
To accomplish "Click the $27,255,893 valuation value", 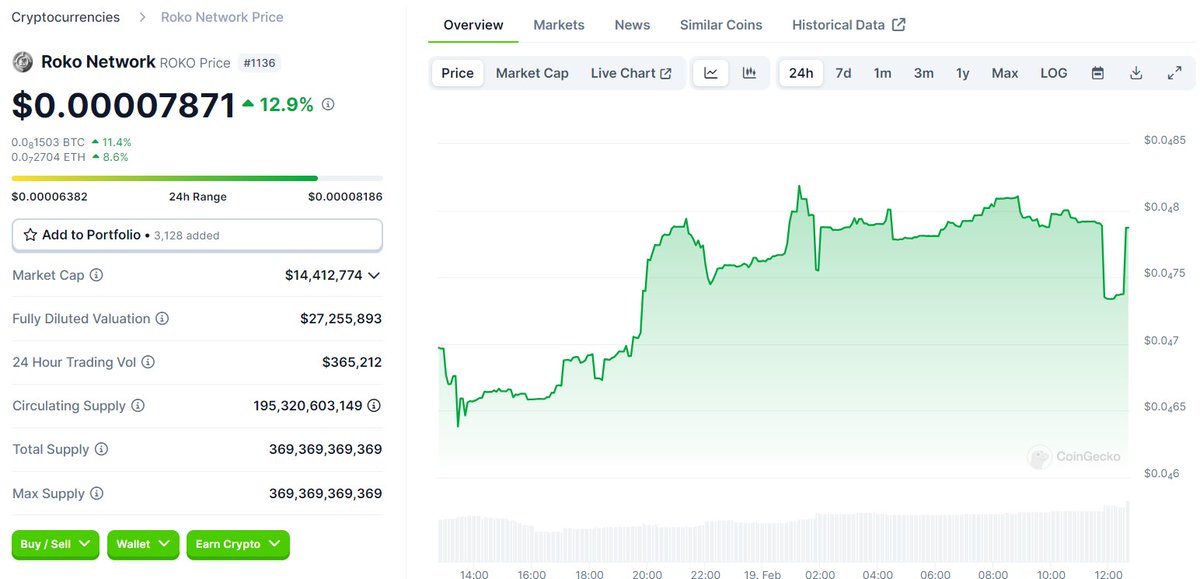I will coord(341,319).
